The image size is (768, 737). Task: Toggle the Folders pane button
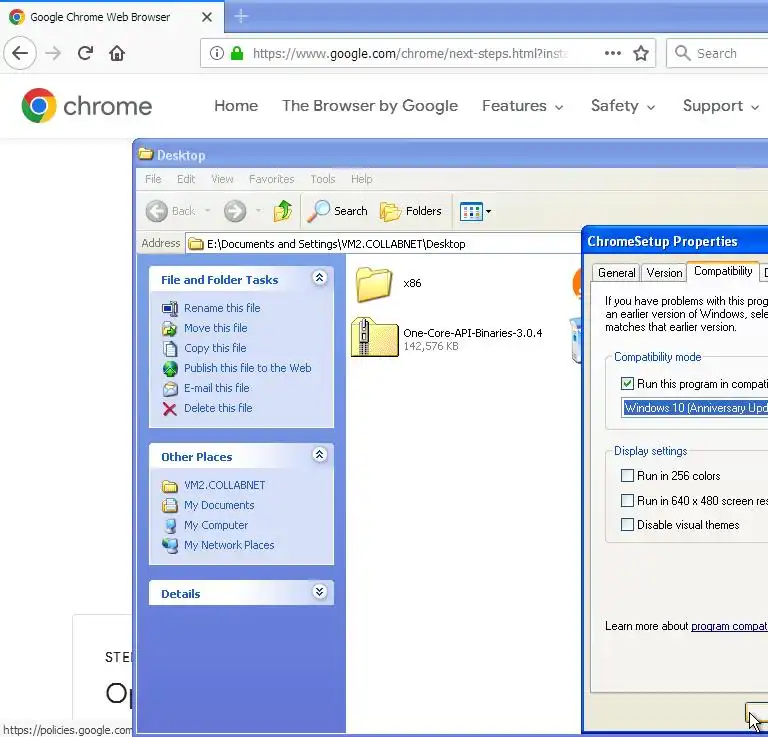410,211
